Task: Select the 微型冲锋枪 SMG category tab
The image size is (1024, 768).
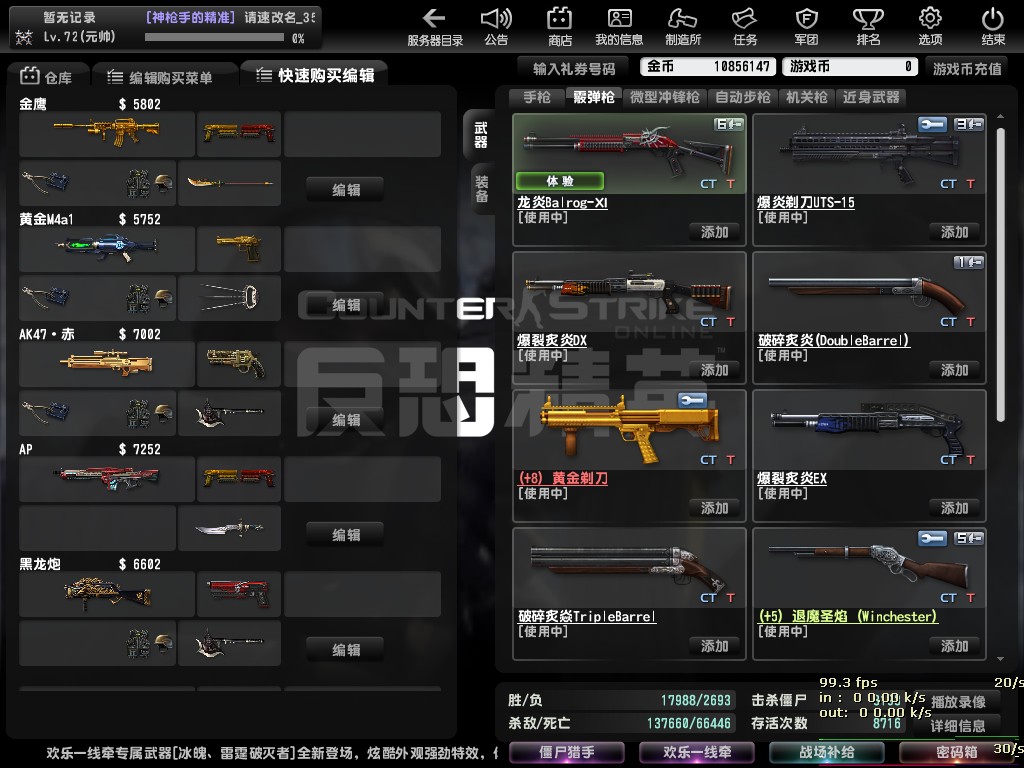Action: (x=665, y=97)
